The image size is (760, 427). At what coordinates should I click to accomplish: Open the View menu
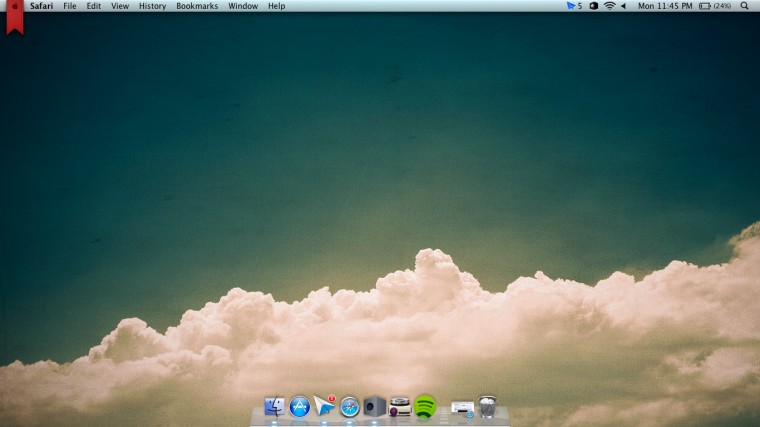click(120, 6)
